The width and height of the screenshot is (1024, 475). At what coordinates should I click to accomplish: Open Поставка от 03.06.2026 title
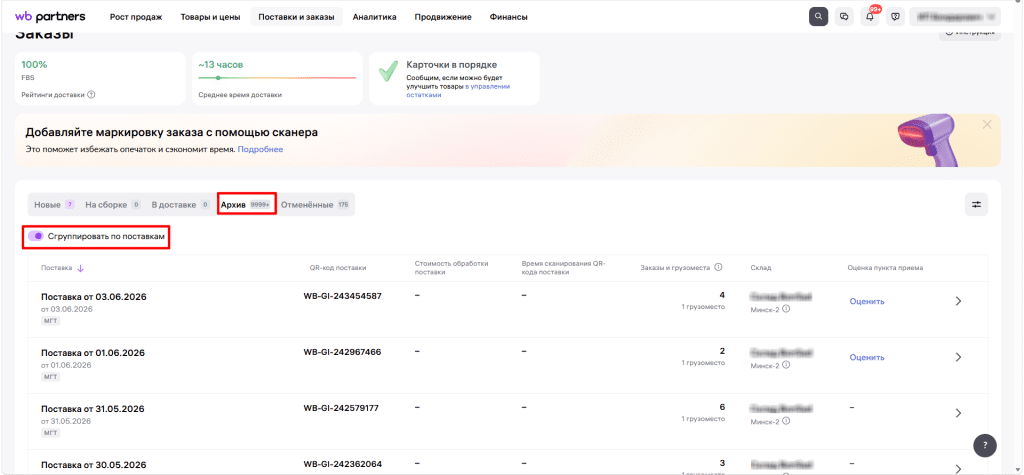point(93,297)
